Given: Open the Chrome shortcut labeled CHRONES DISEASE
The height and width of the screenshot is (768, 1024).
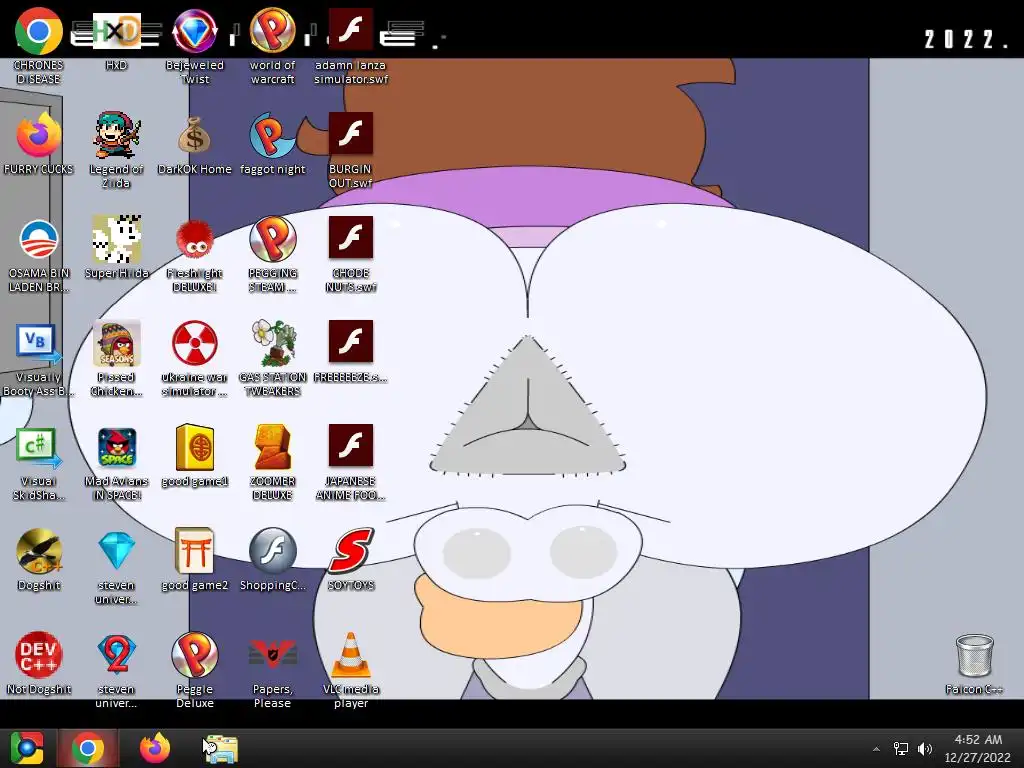Looking at the screenshot, I should tap(39, 31).
